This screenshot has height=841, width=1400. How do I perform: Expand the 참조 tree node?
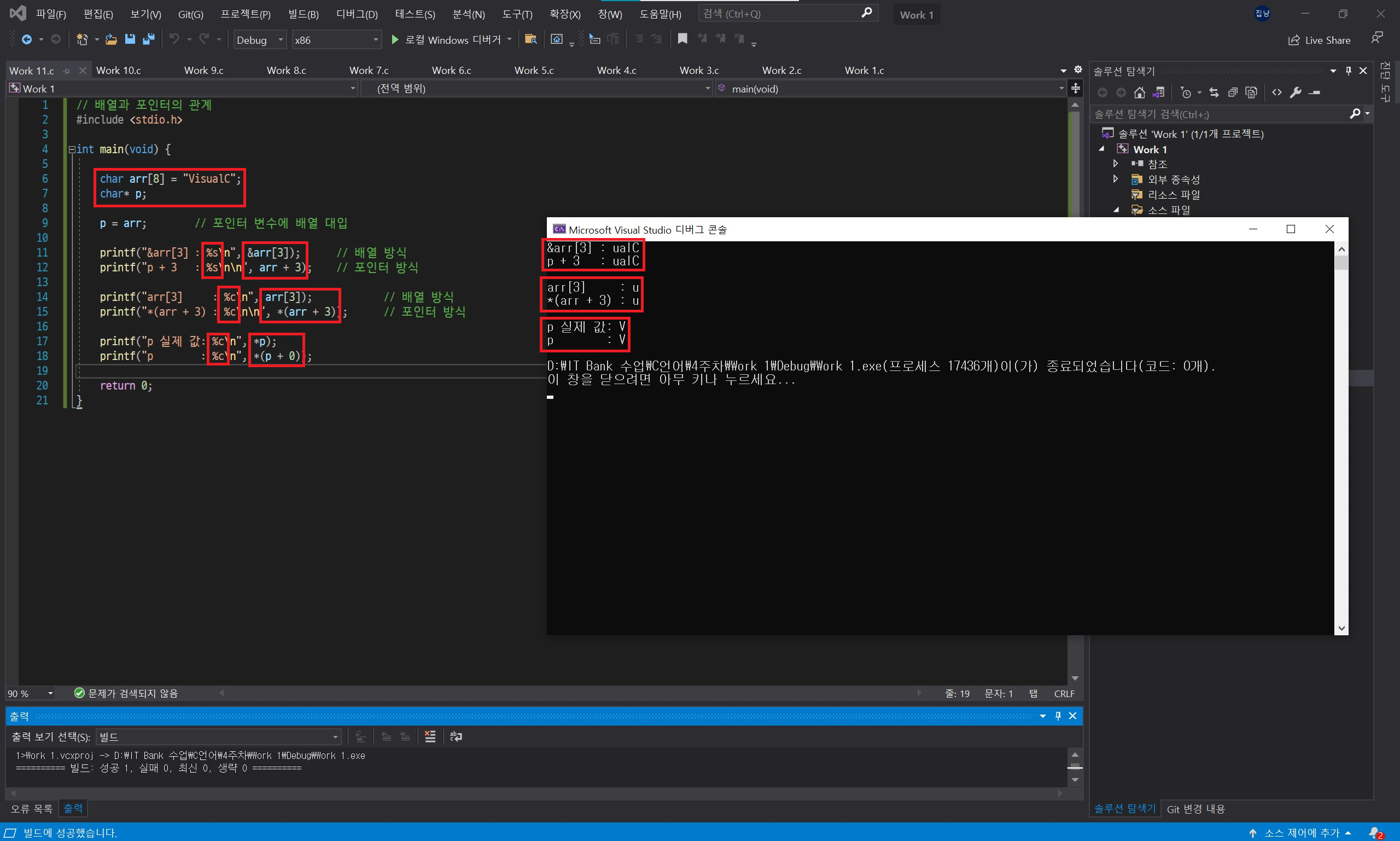tap(1116, 164)
